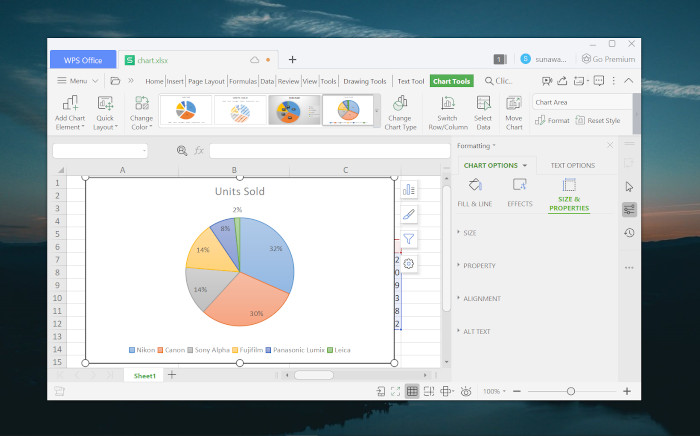Image resolution: width=700 pixels, height=436 pixels.
Task: Switch to Tools tab
Action: click(328, 81)
